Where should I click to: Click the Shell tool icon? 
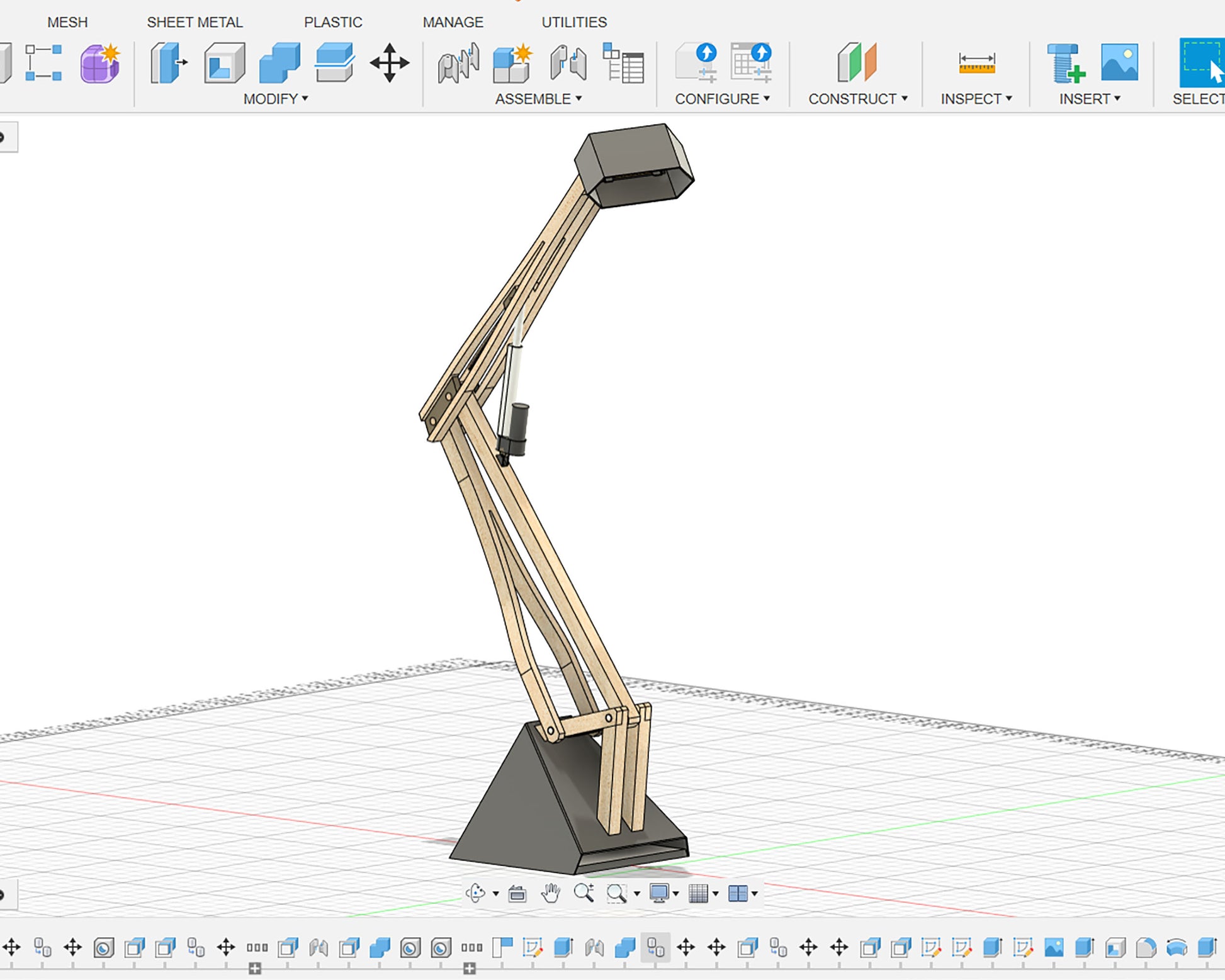(x=224, y=63)
